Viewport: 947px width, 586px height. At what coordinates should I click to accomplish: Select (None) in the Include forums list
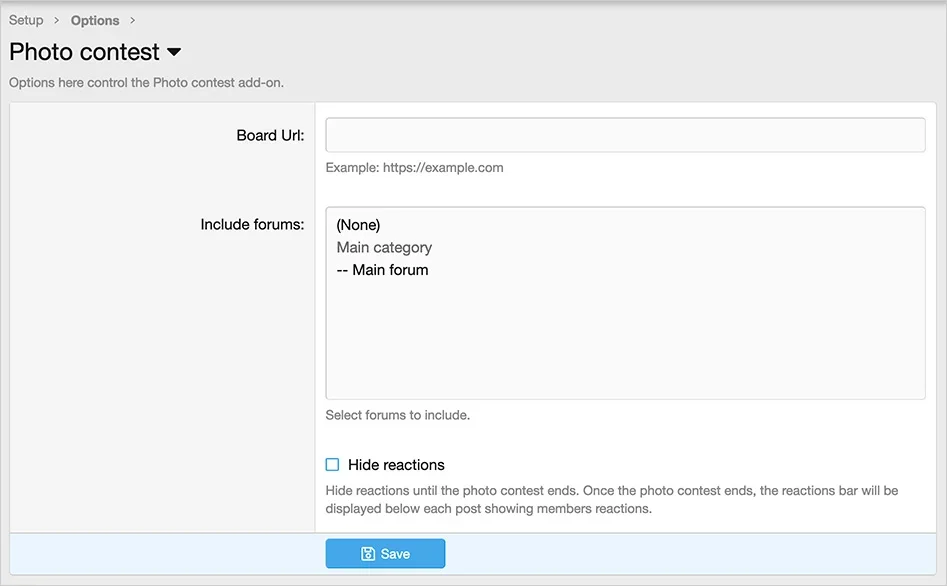pyautogui.click(x=358, y=225)
